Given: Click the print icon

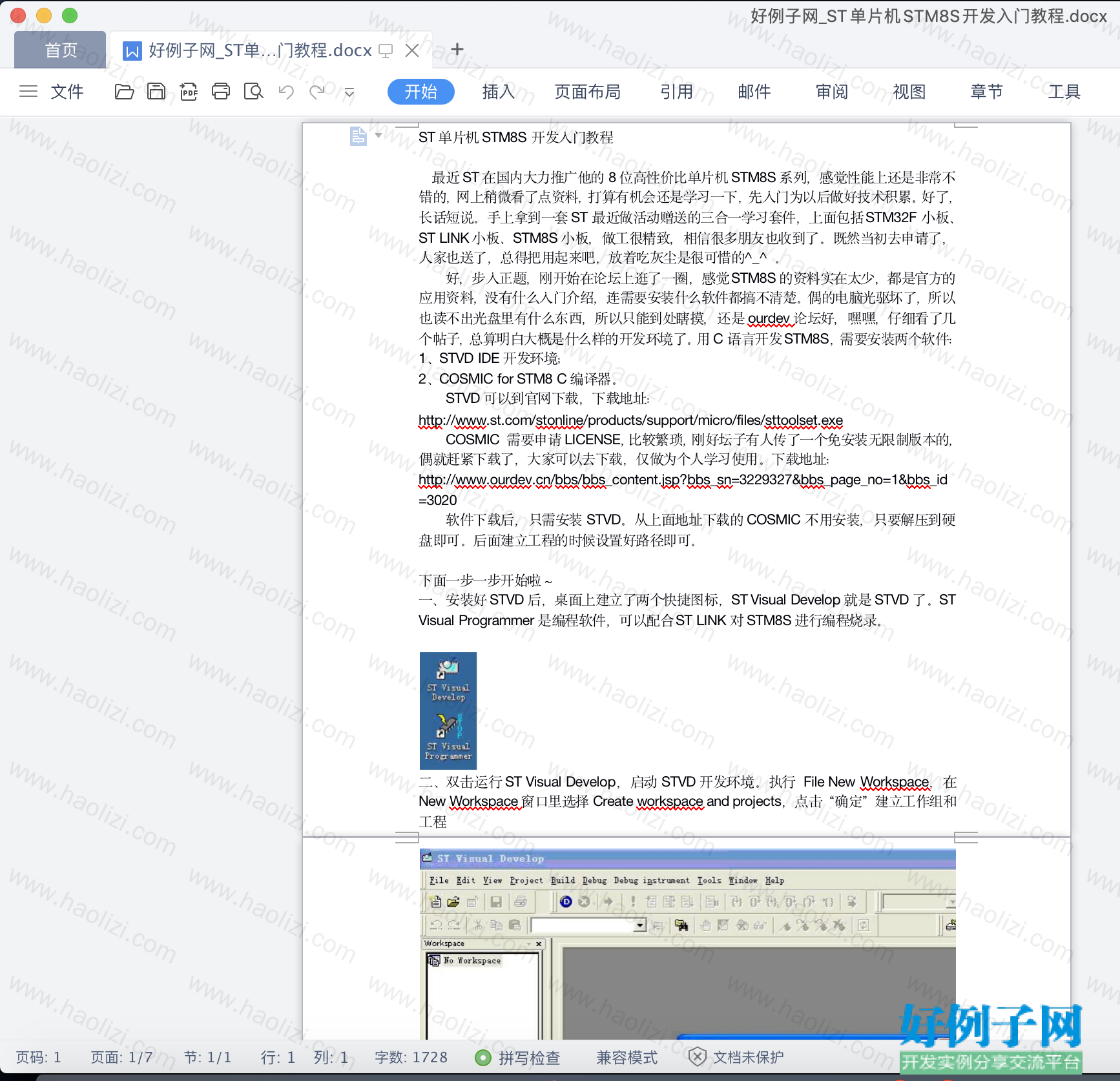Looking at the screenshot, I should click(221, 91).
